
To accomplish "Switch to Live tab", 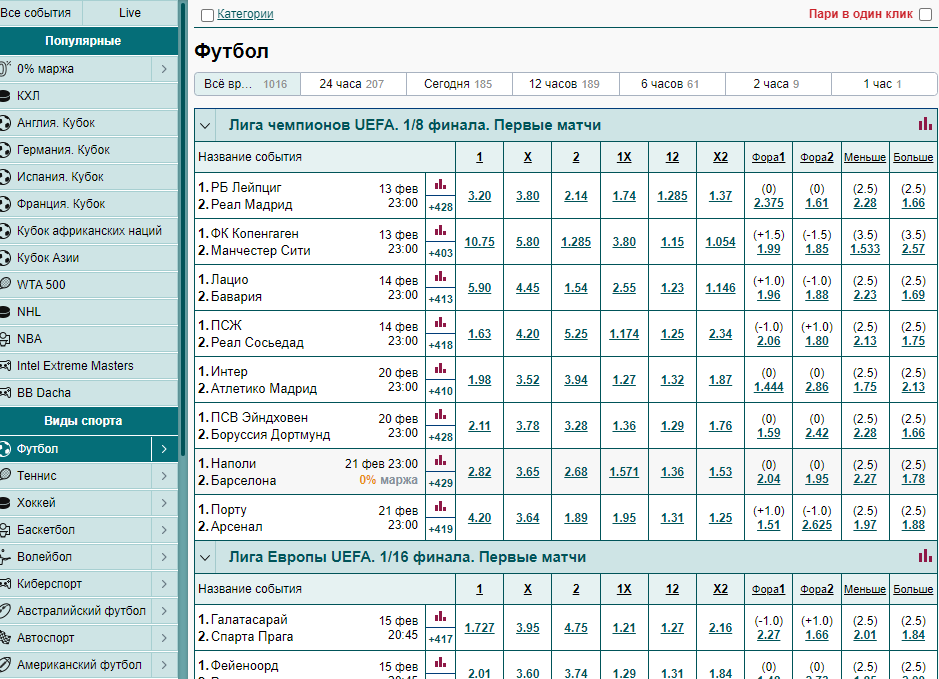I will click(x=130, y=13).
